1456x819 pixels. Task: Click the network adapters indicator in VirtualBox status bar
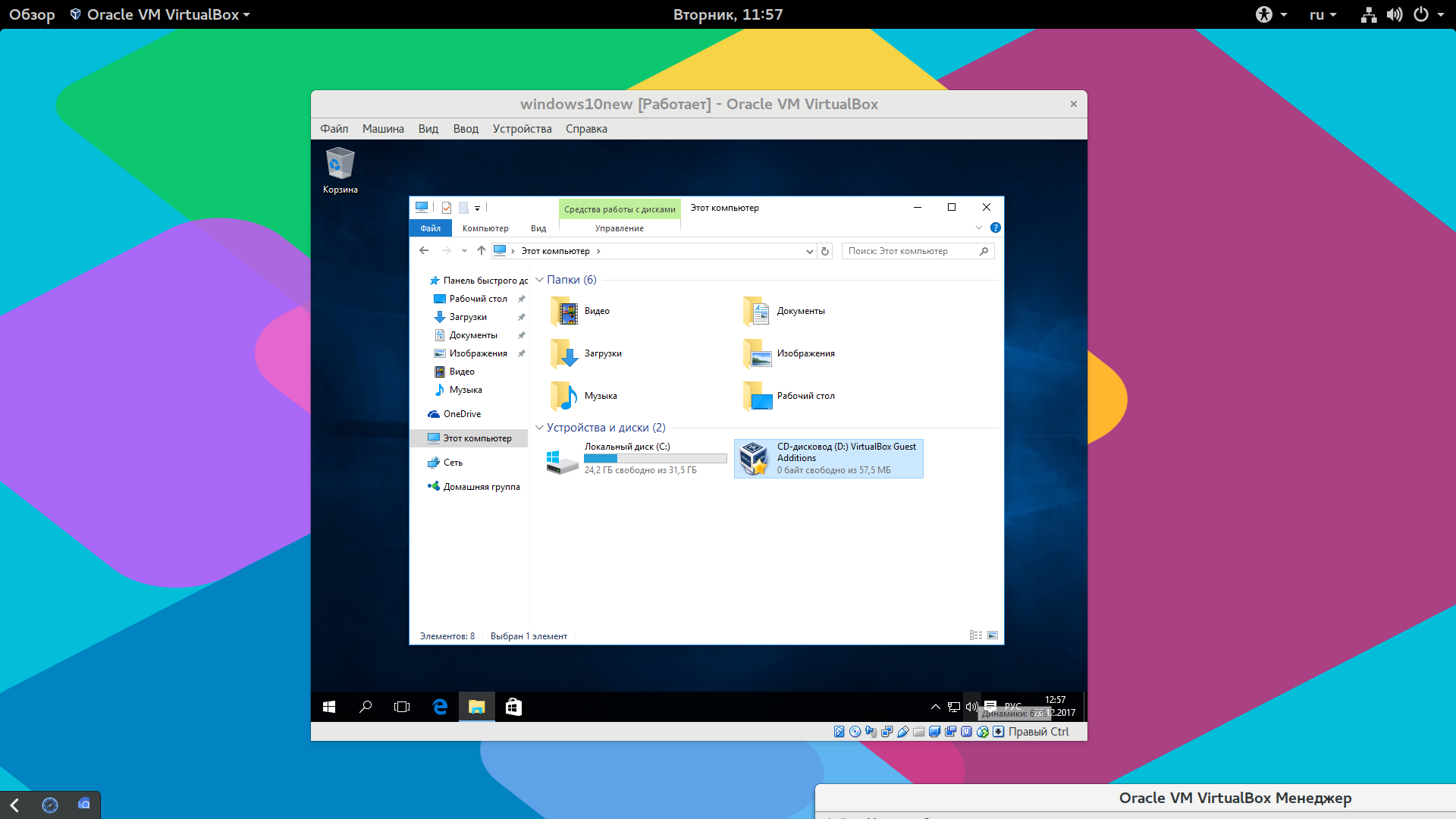886,732
